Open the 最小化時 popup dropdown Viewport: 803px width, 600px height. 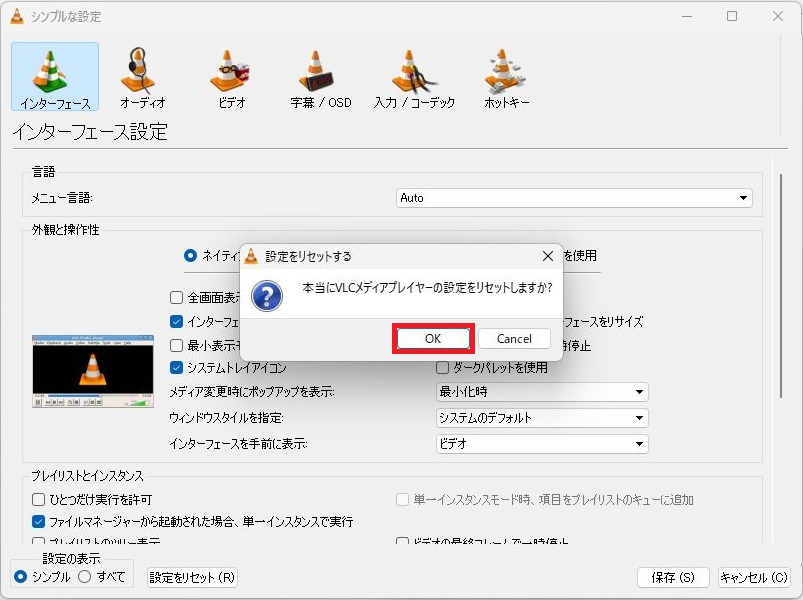click(x=542, y=392)
